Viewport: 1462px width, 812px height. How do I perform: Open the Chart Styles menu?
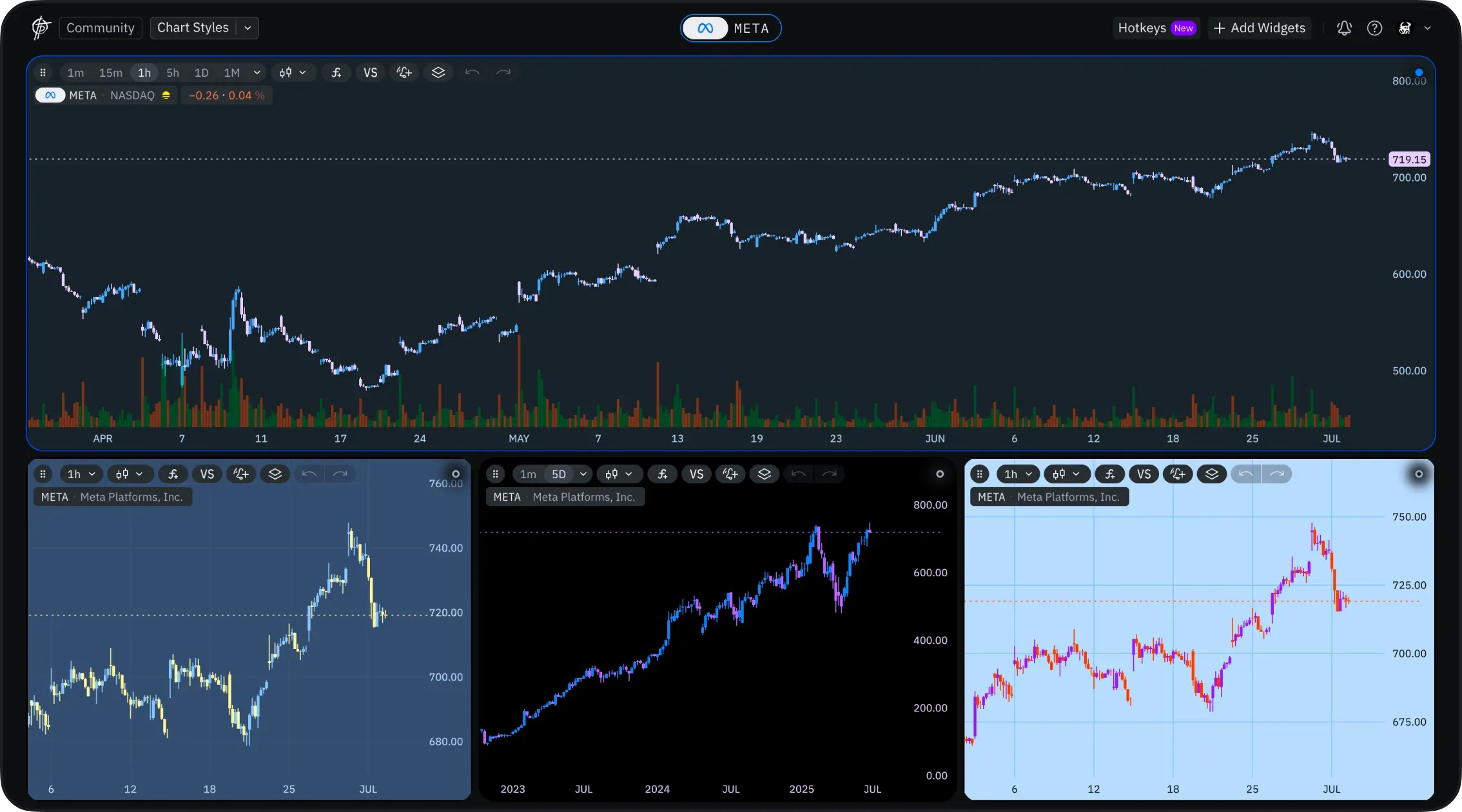tap(193, 28)
